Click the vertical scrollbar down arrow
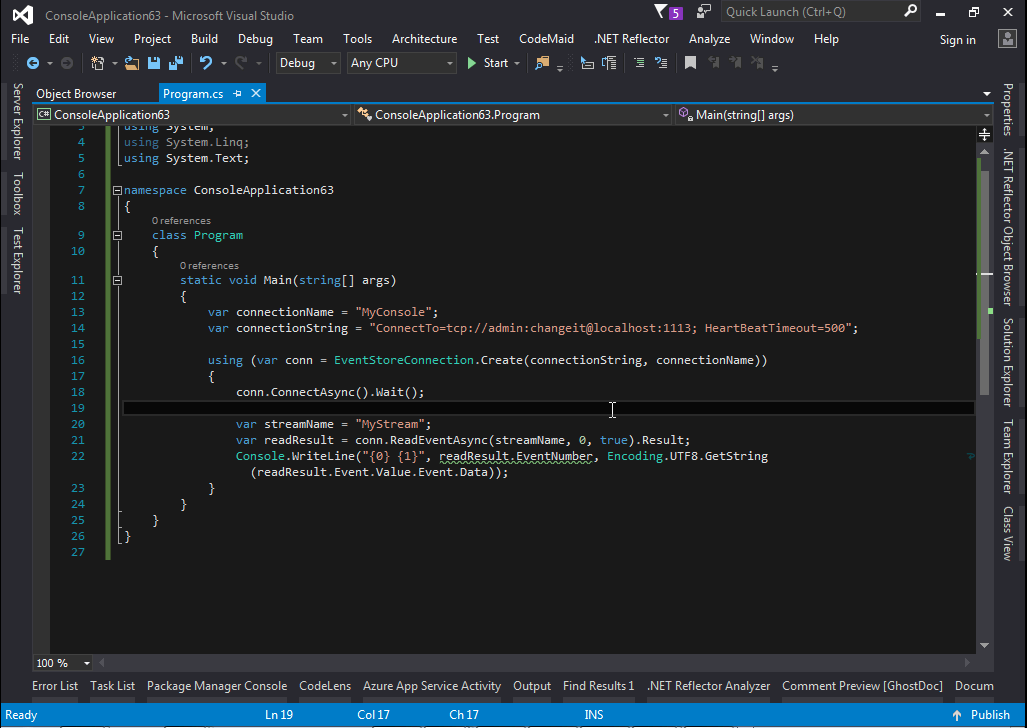Screen dimensions: 1027x728 click(984, 645)
